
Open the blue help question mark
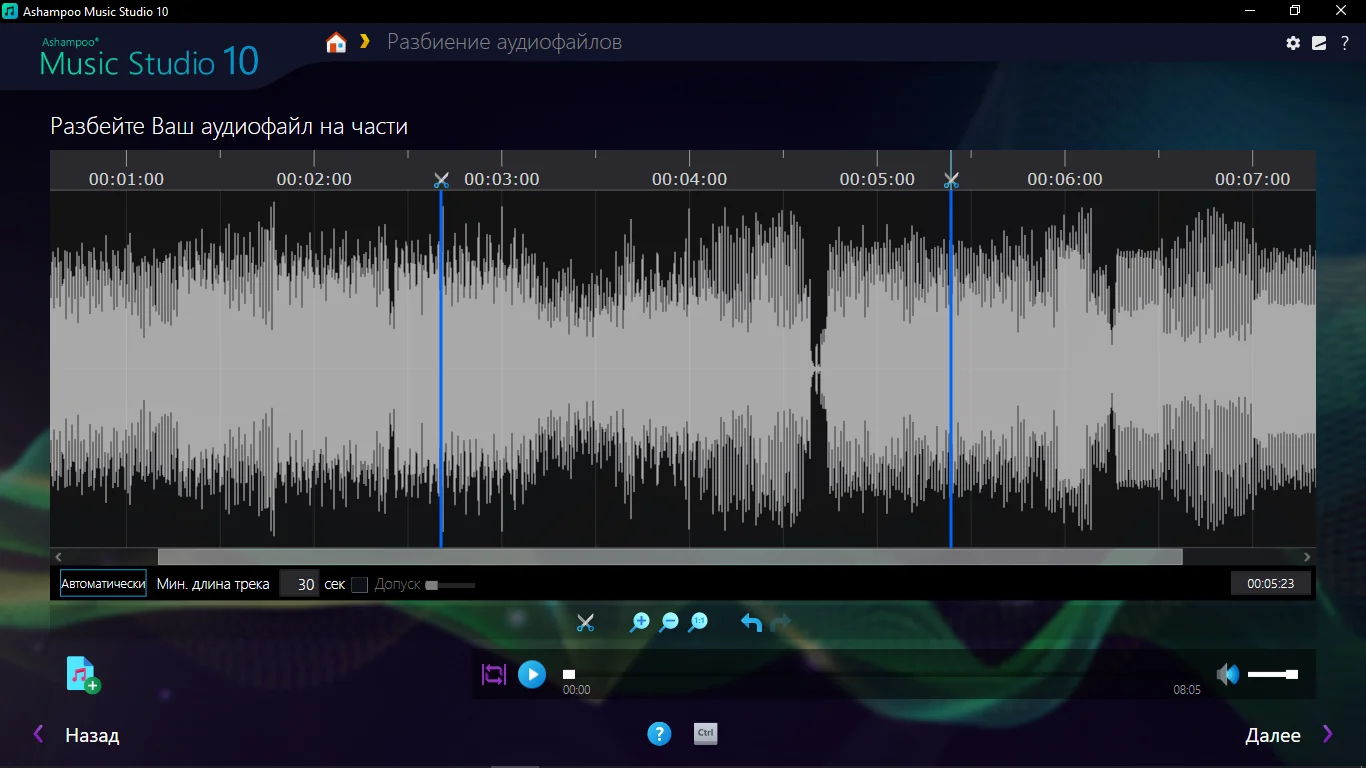658,734
